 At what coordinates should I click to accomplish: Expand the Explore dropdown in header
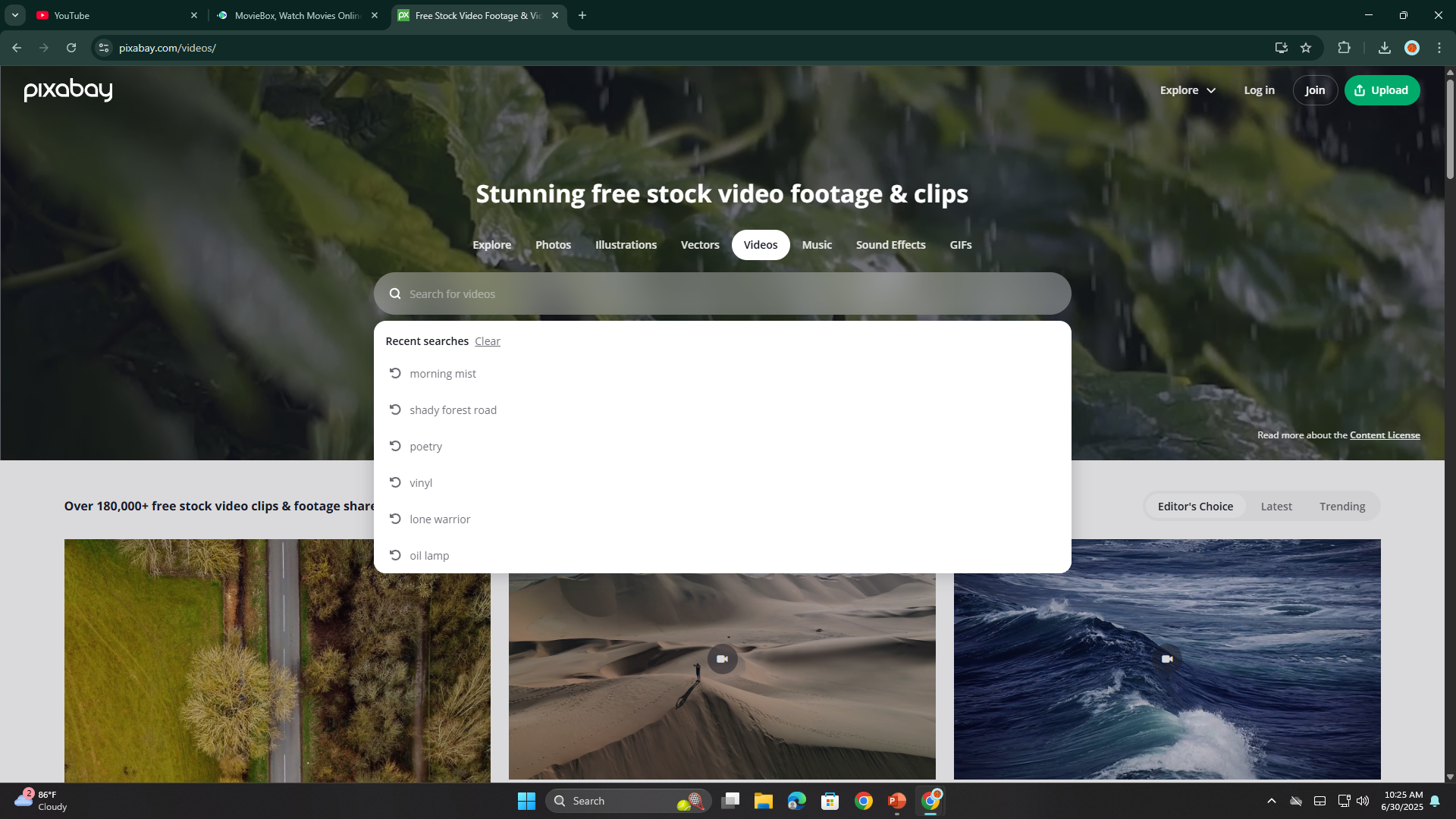[1188, 90]
